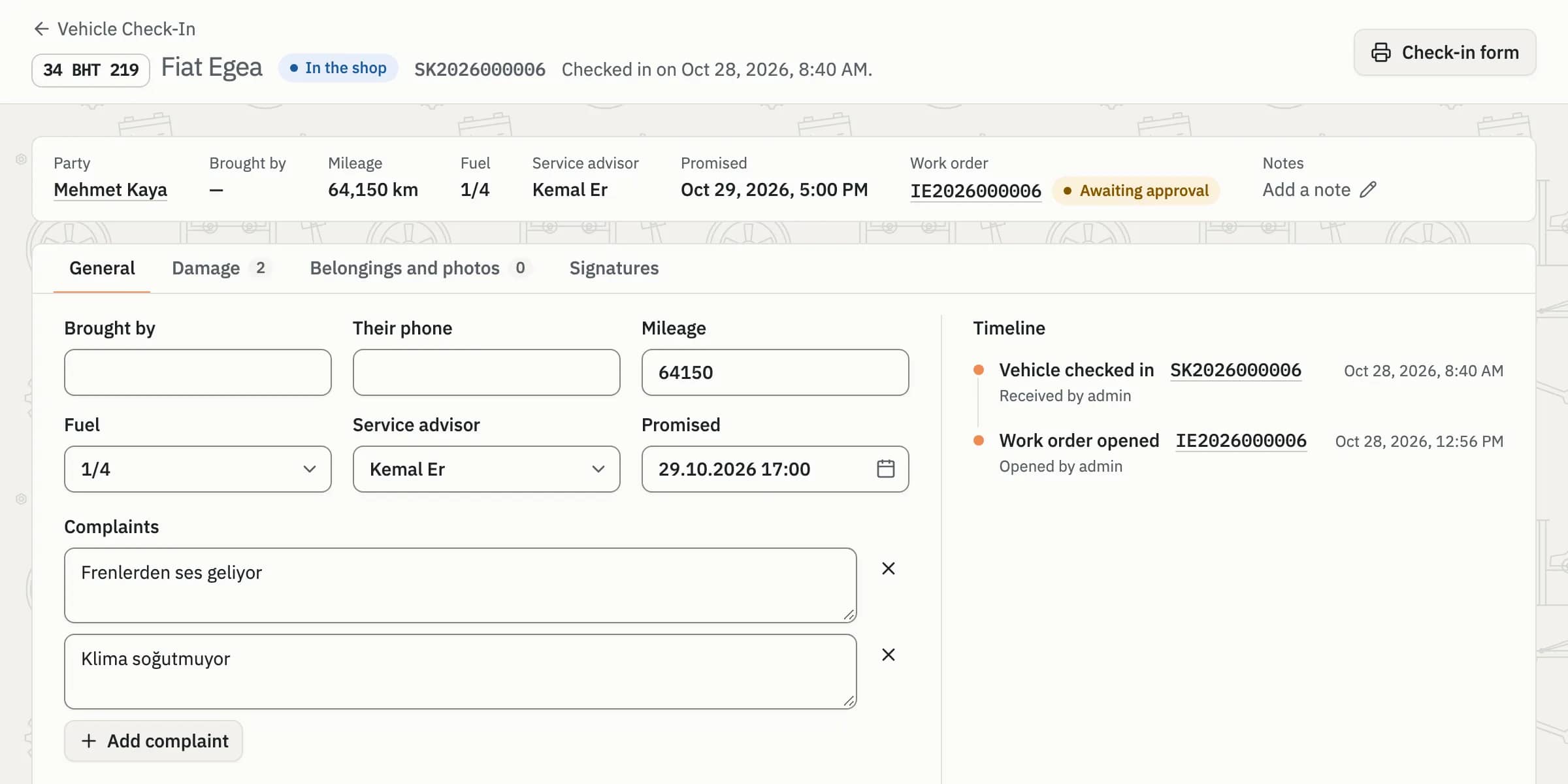Click the 'Vehicle checked in' timeline entry

pyautogui.click(x=1077, y=370)
